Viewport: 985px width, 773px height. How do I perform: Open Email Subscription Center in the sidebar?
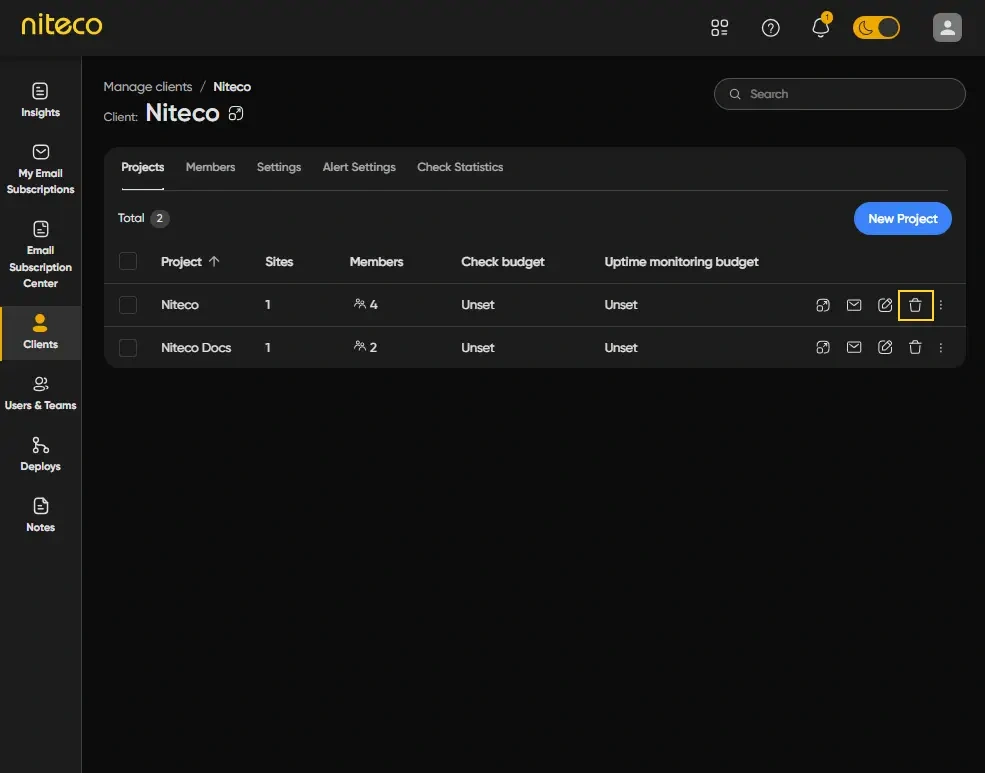[x=40, y=254]
